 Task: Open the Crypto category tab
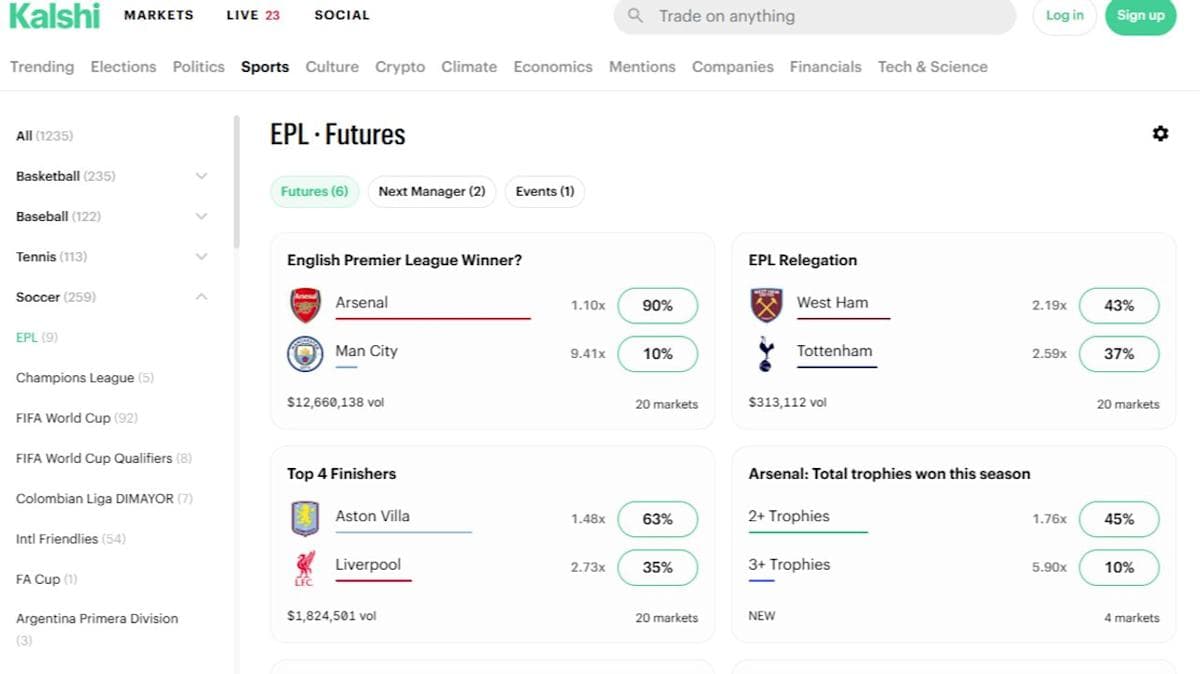(400, 67)
